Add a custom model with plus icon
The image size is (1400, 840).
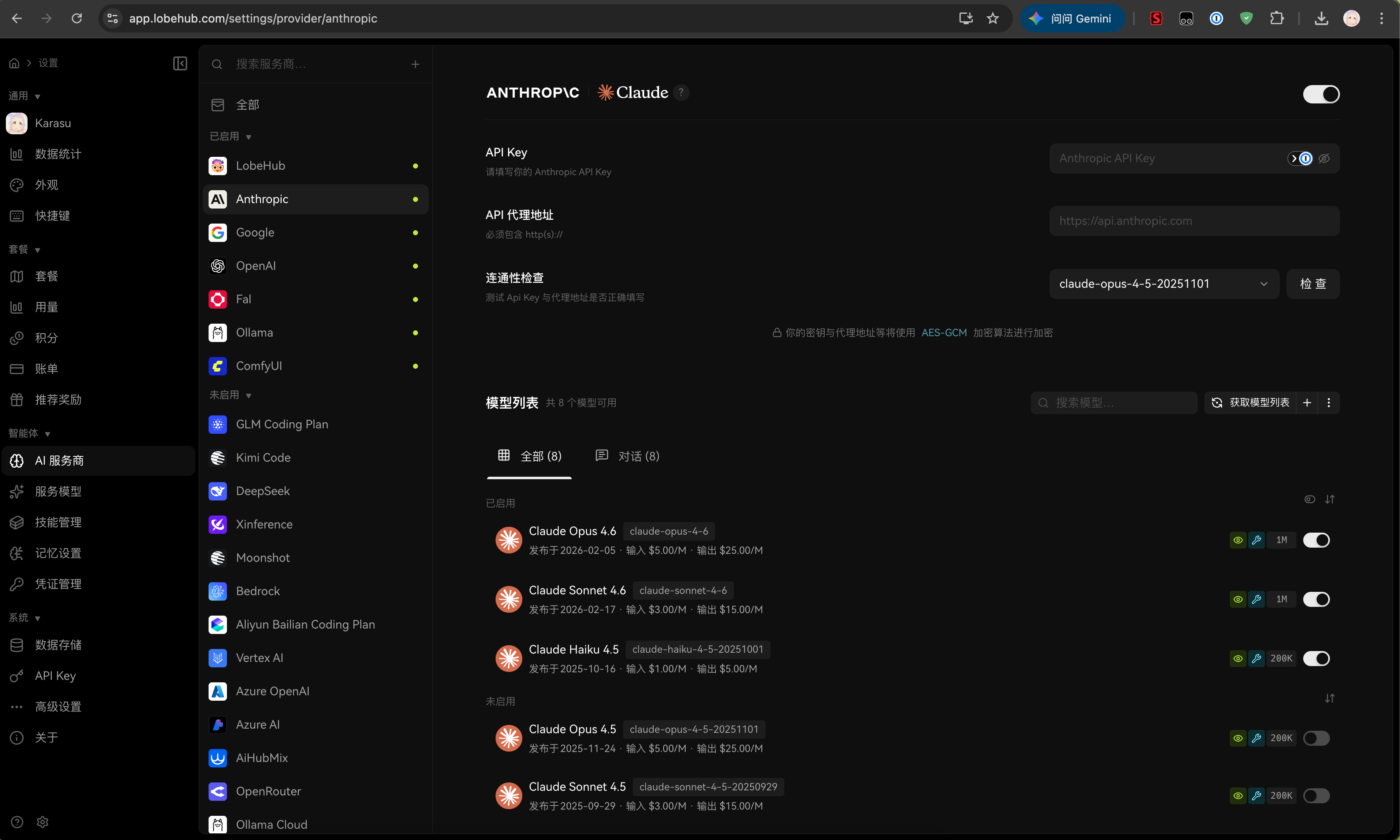click(x=1307, y=403)
